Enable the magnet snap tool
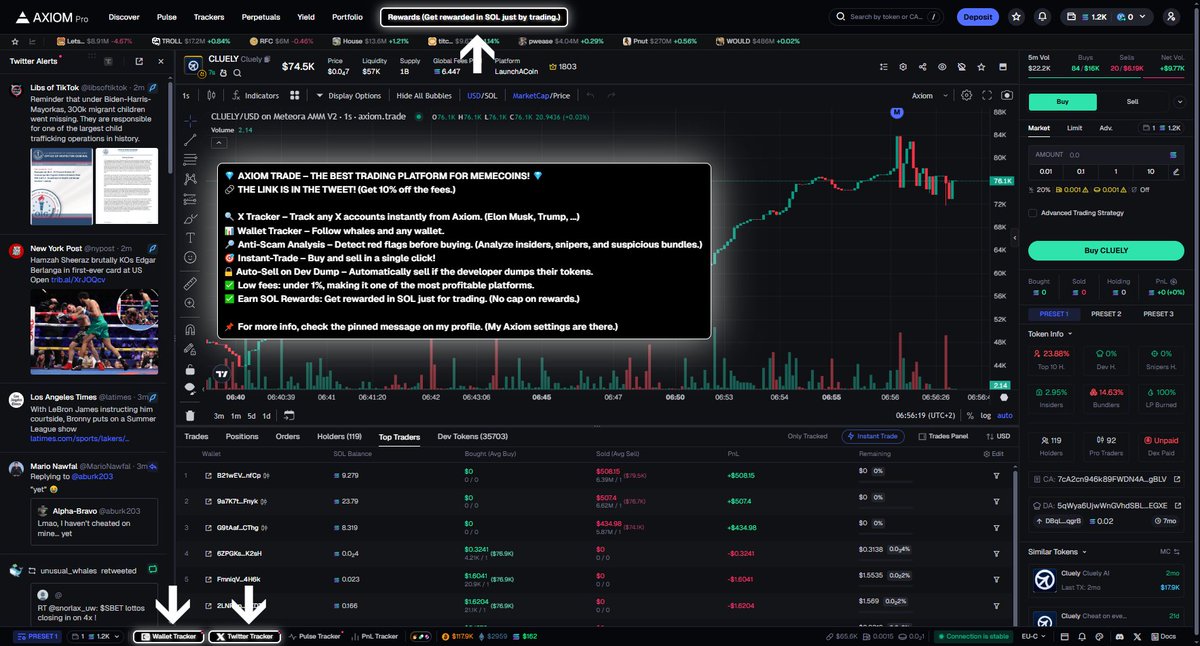1200x646 pixels. click(190, 329)
